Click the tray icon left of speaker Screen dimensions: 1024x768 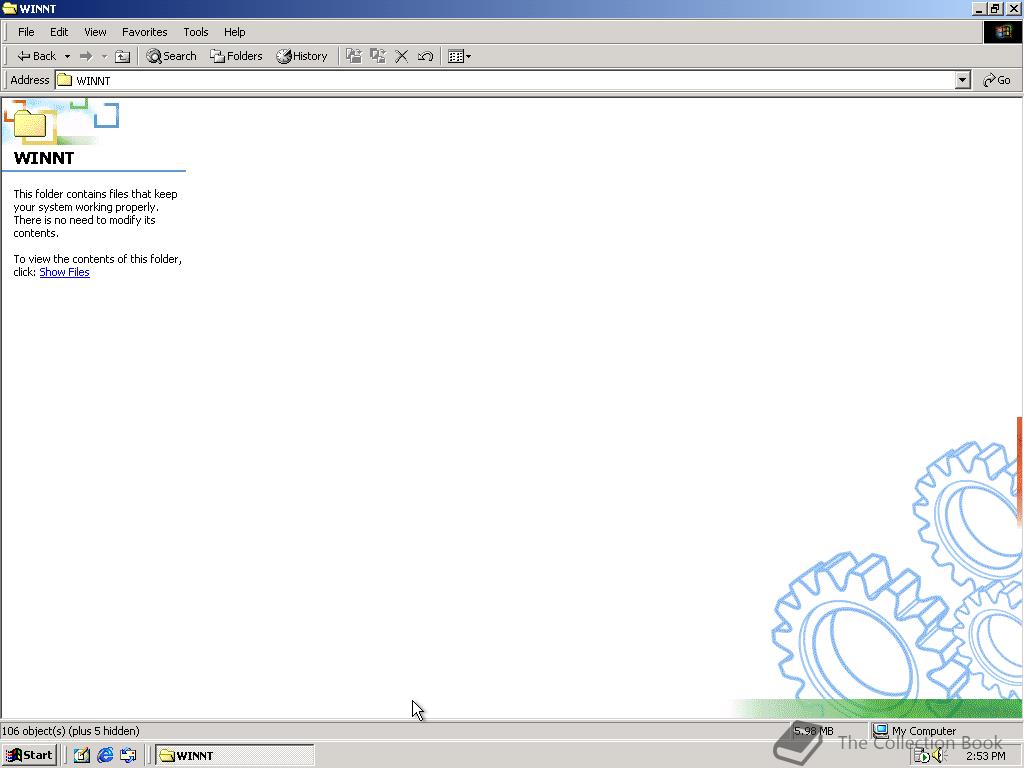click(921, 756)
